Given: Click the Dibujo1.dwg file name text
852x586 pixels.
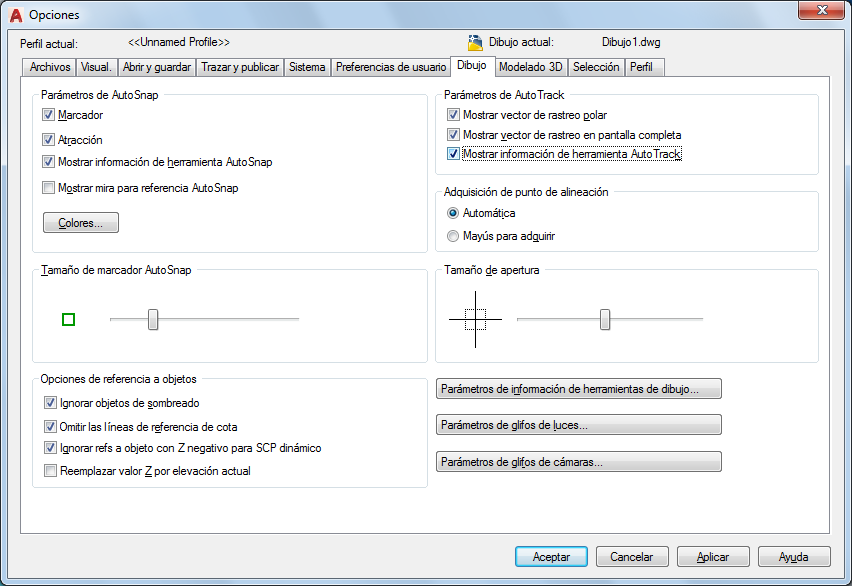Looking at the screenshot, I should click(x=631, y=42).
